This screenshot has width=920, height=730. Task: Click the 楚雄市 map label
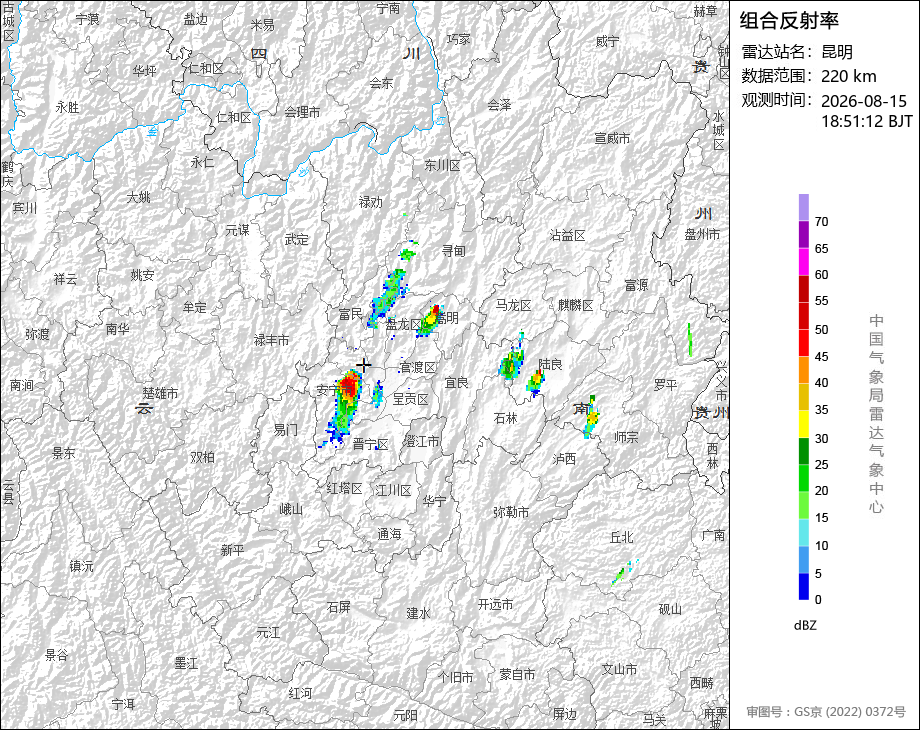coord(160,393)
